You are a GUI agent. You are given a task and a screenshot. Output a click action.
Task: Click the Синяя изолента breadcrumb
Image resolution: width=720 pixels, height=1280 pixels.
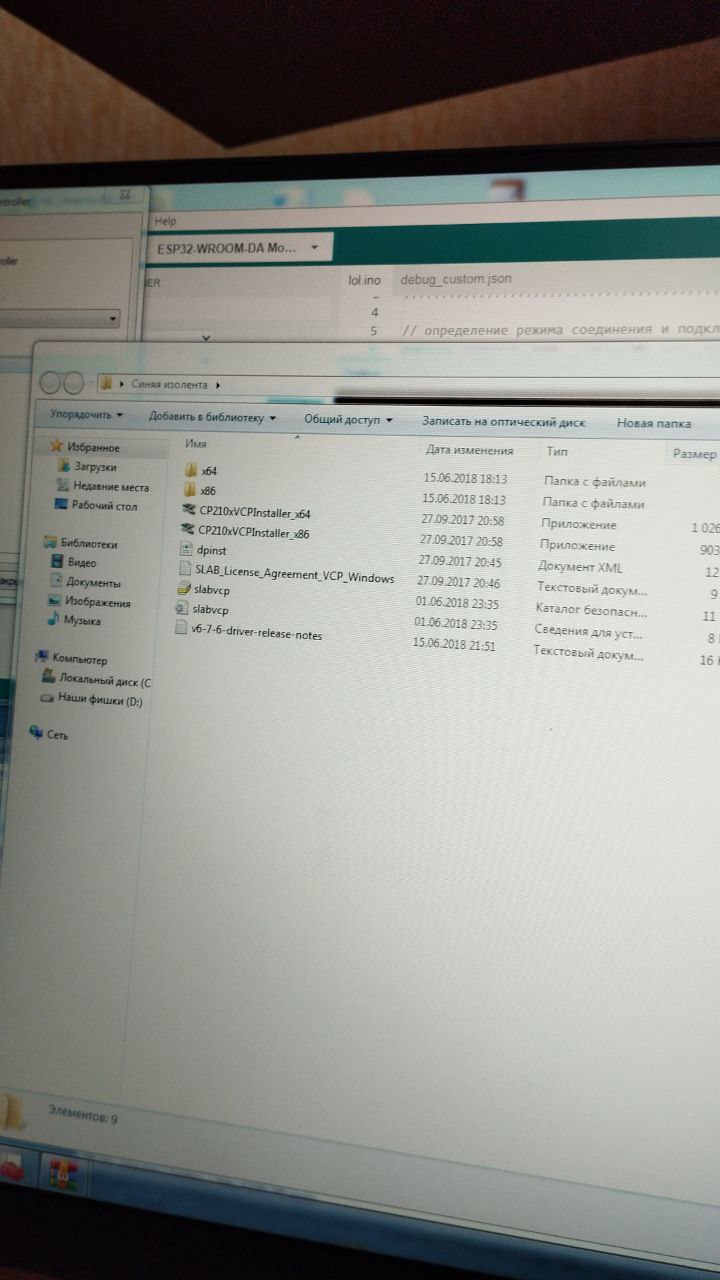pos(169,383)
